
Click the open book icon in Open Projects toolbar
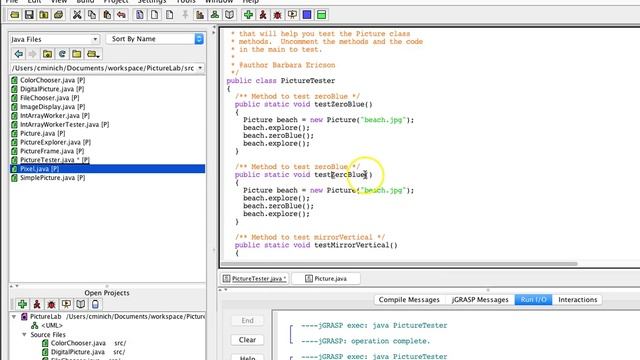click(81, 304)
